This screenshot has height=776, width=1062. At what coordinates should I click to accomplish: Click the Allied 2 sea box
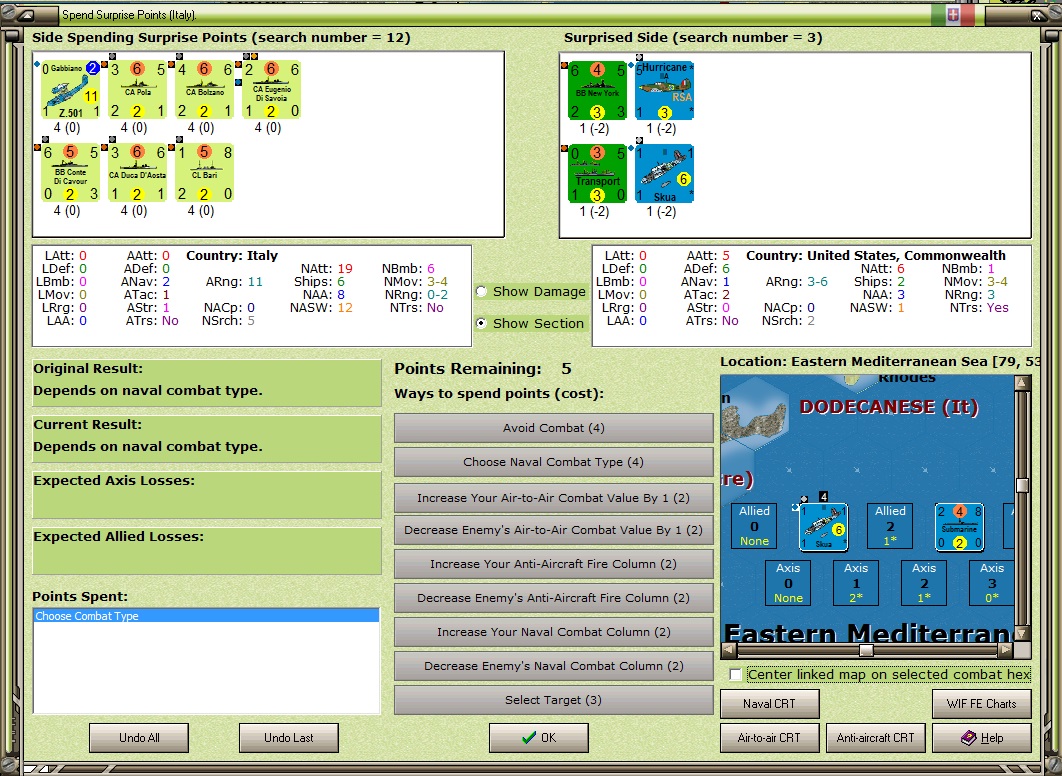click(890, 525)
